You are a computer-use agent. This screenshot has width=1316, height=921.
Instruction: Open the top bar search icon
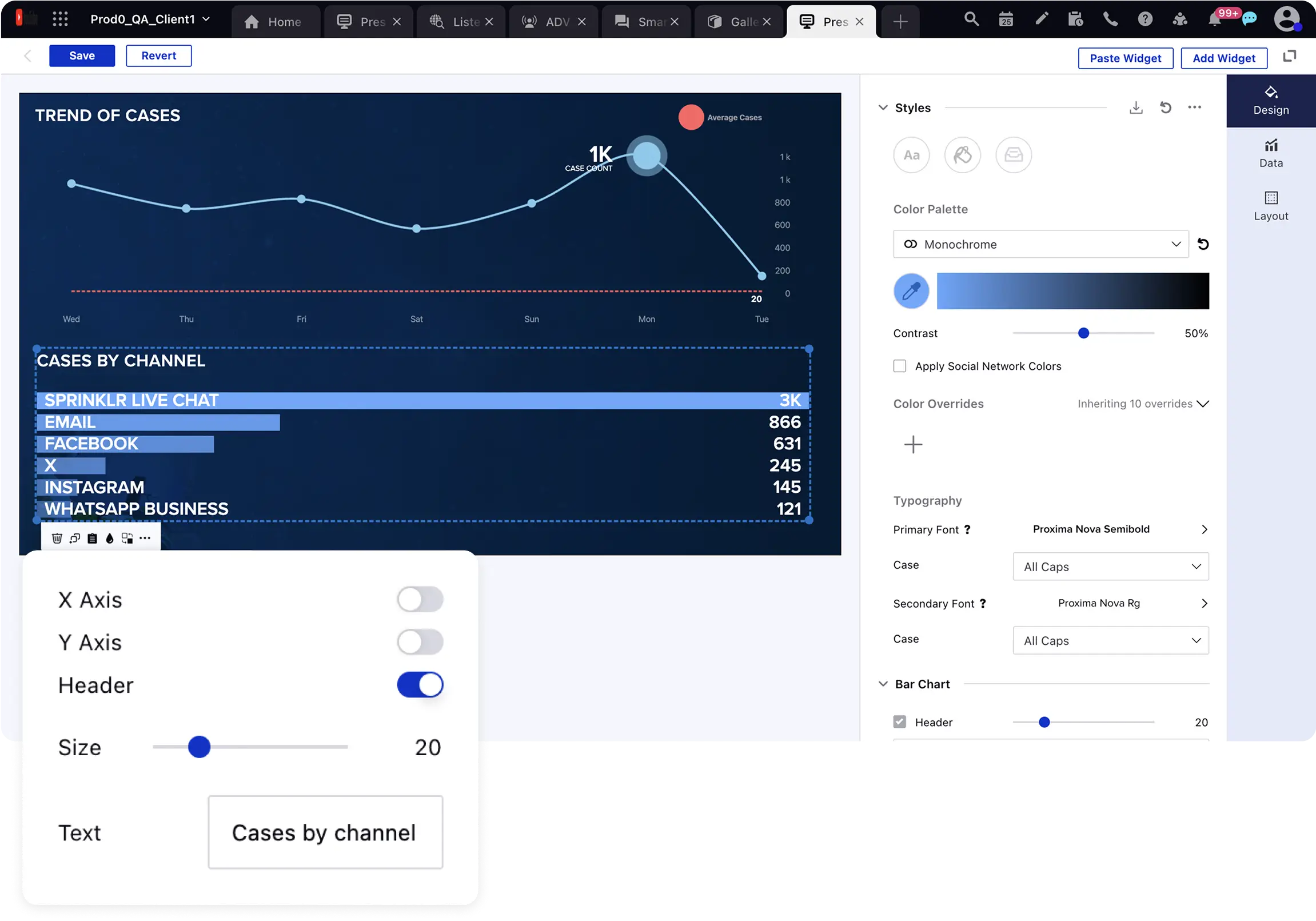[x=971, y=19]
